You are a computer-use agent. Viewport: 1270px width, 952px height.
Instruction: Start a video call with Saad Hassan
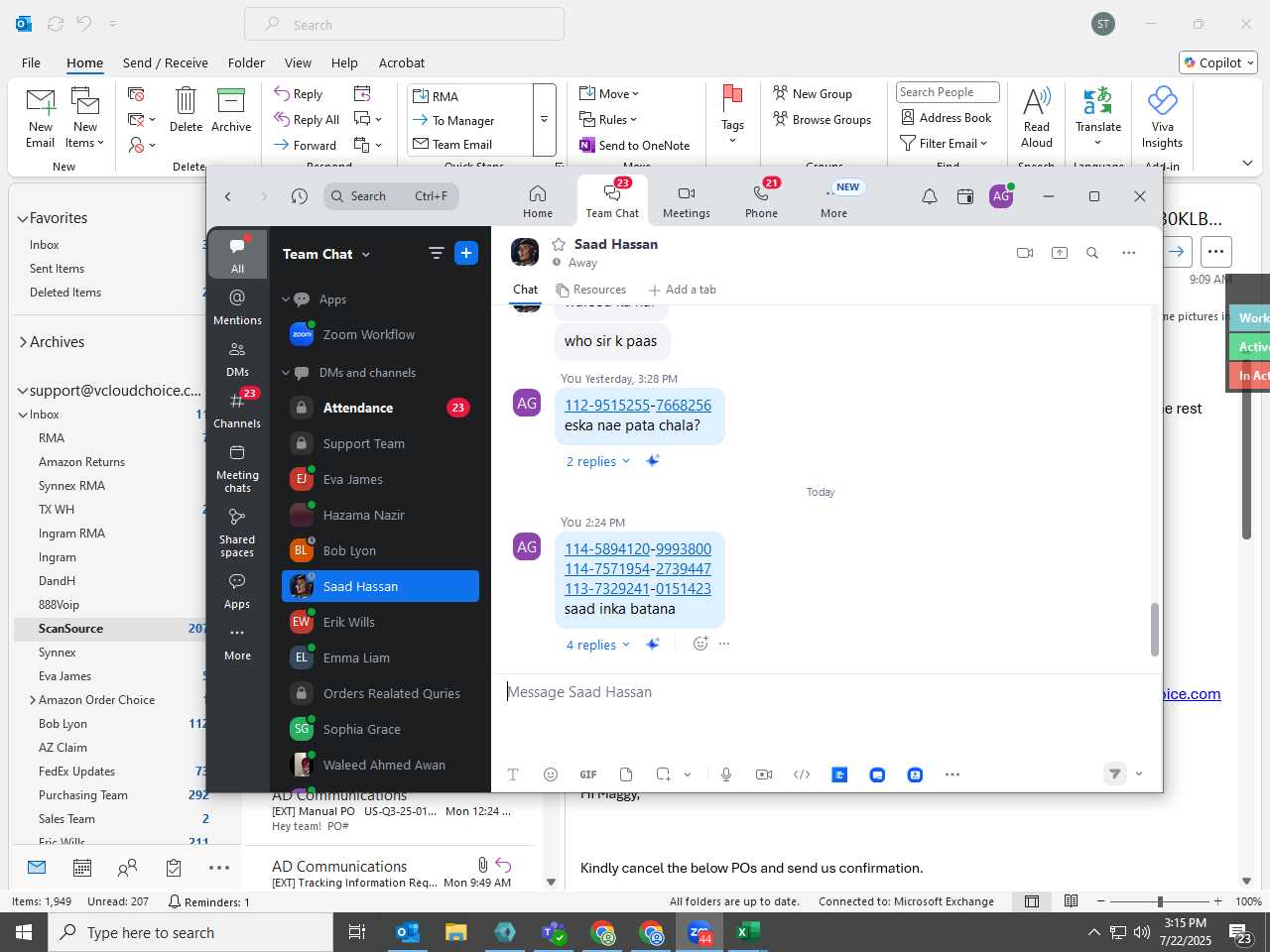pyautogui.click(x=1025, y=253)
